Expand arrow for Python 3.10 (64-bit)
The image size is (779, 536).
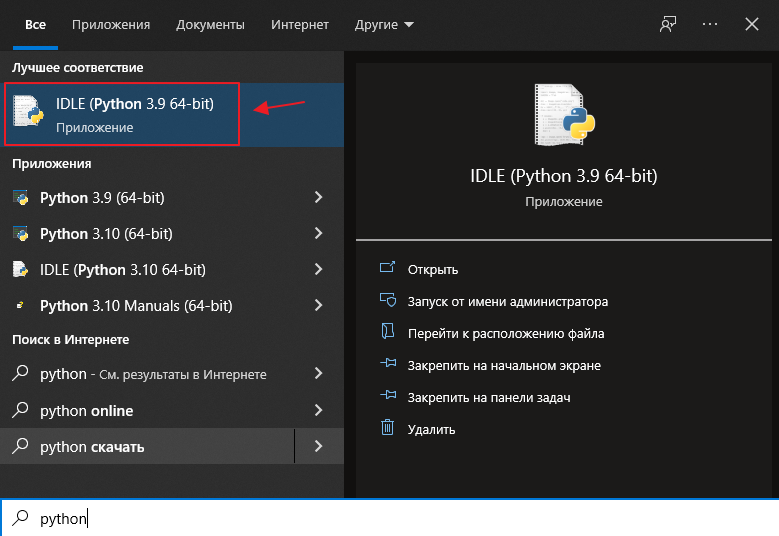coord(318,233)
